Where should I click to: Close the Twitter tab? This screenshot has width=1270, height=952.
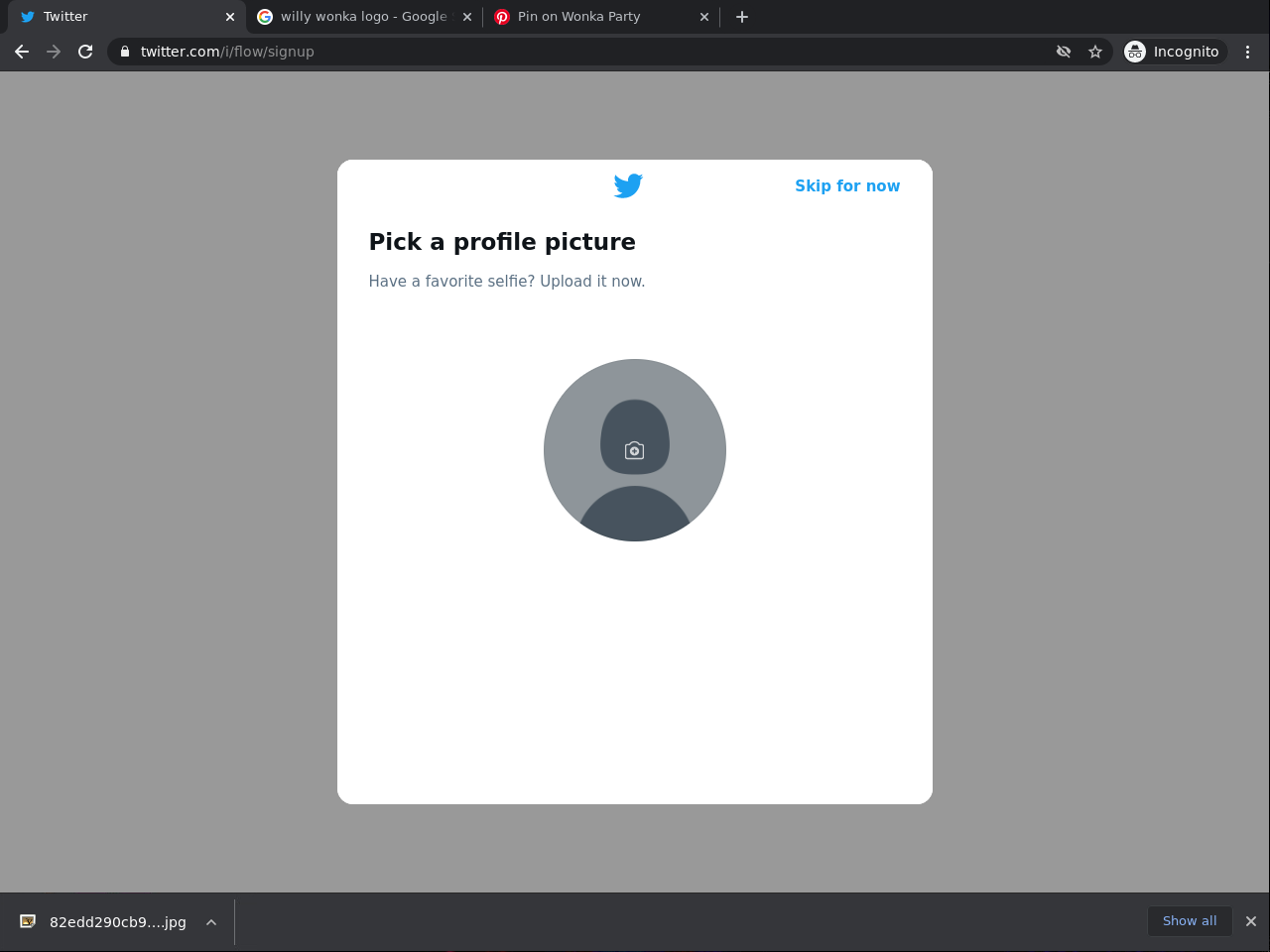(x=230, y=17)
